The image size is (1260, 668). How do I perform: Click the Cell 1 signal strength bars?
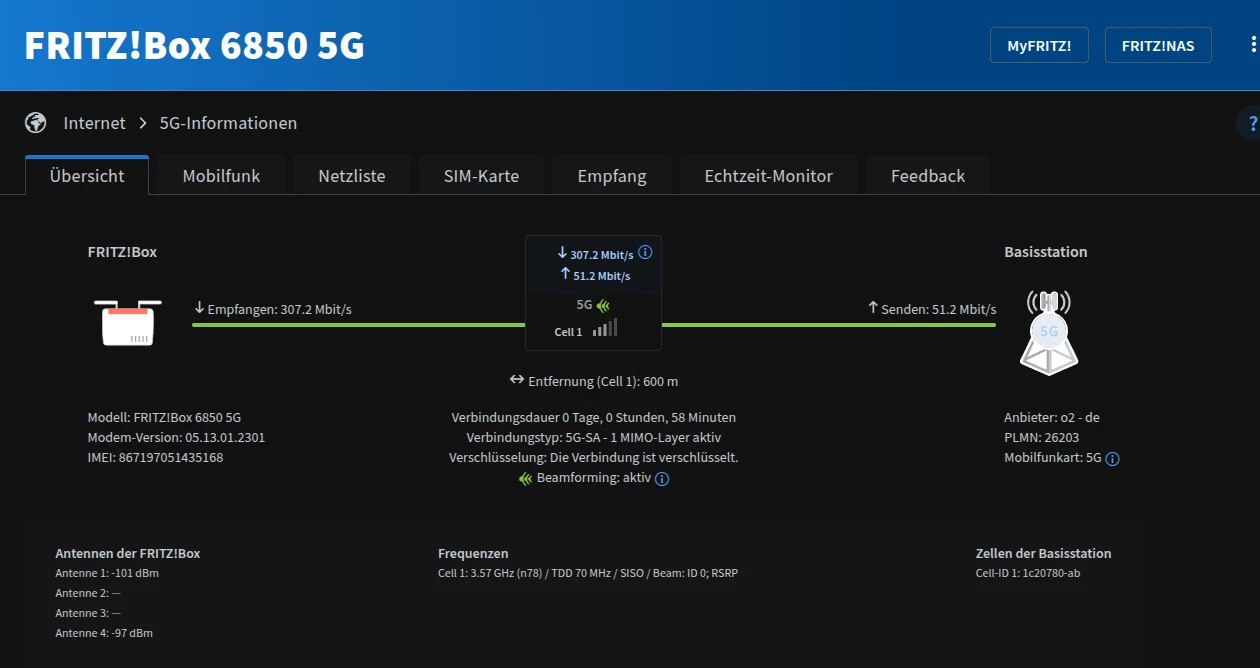605,328
